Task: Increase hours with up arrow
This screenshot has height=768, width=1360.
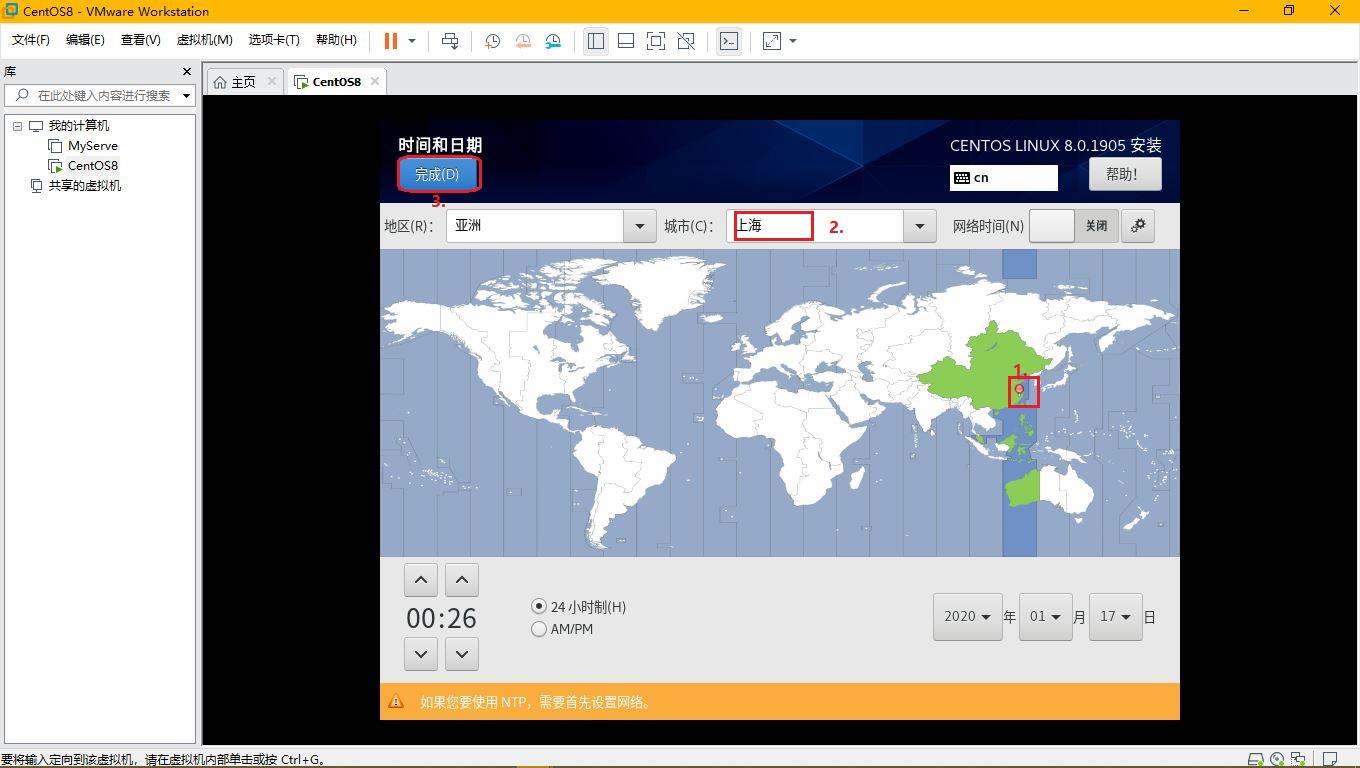Action: click(x=421, y=580)
